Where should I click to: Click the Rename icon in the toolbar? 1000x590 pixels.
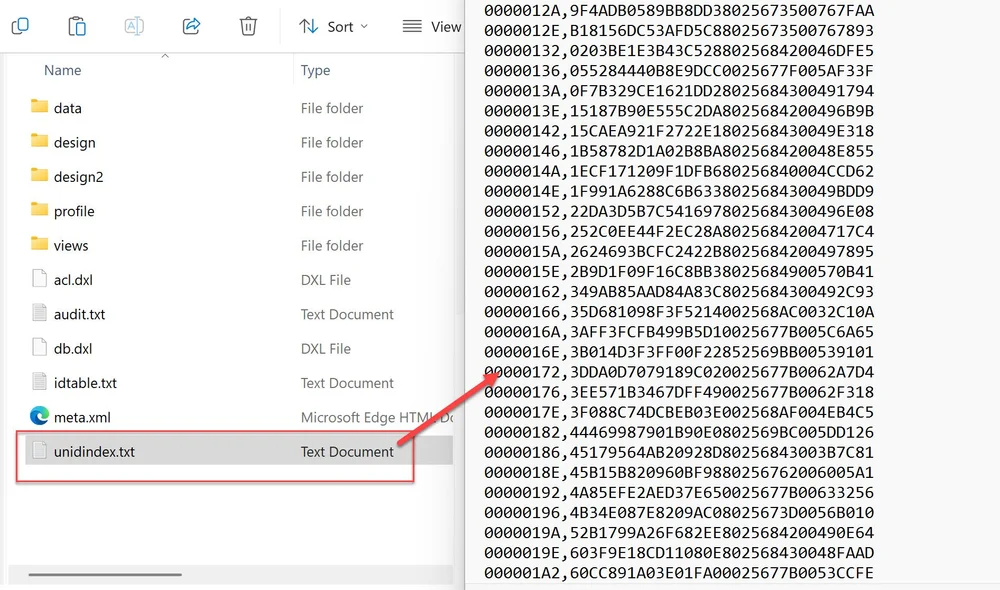click(x=134, y=26)
